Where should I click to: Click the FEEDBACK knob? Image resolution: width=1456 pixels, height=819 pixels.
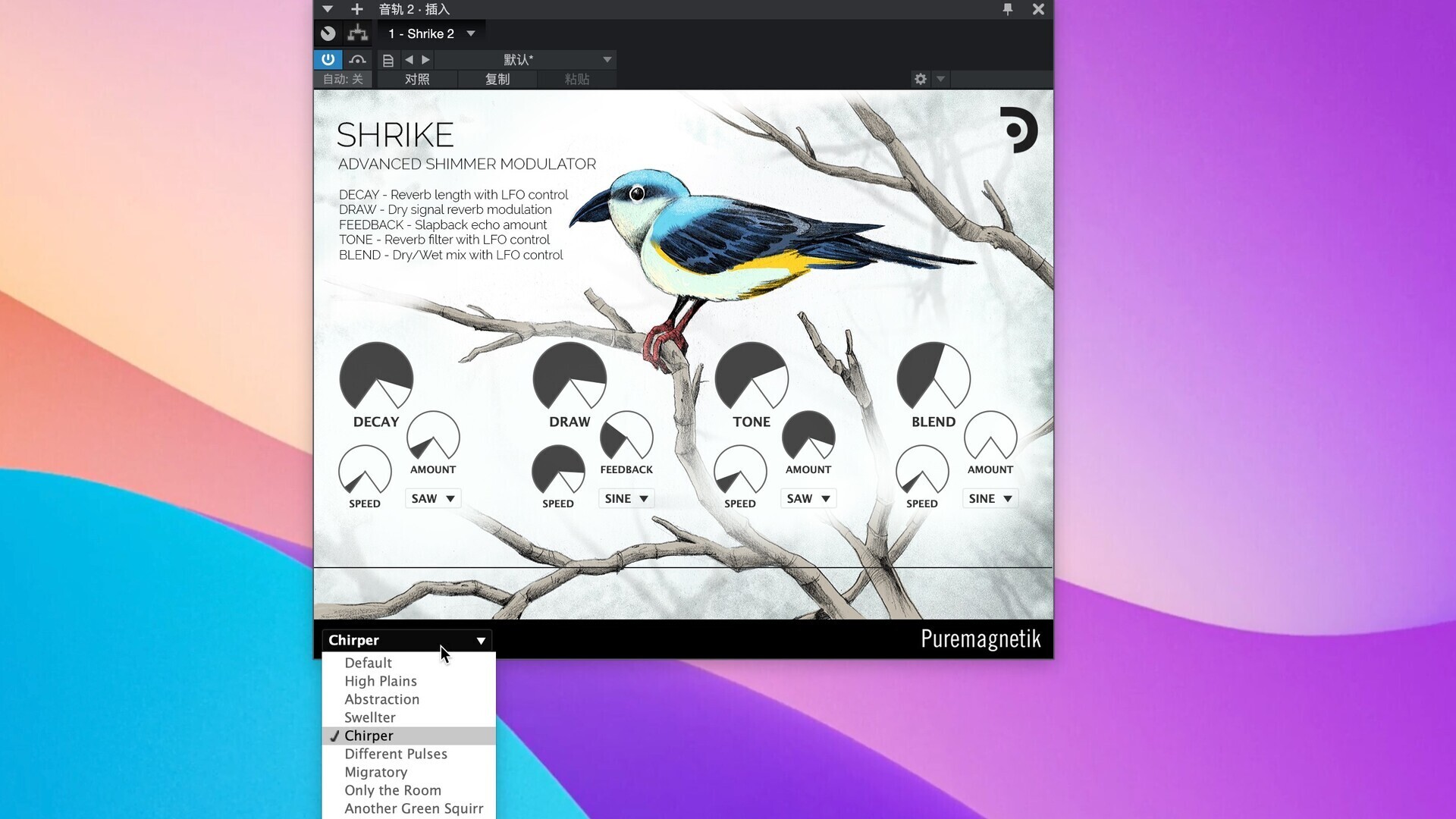pos(626,437)
